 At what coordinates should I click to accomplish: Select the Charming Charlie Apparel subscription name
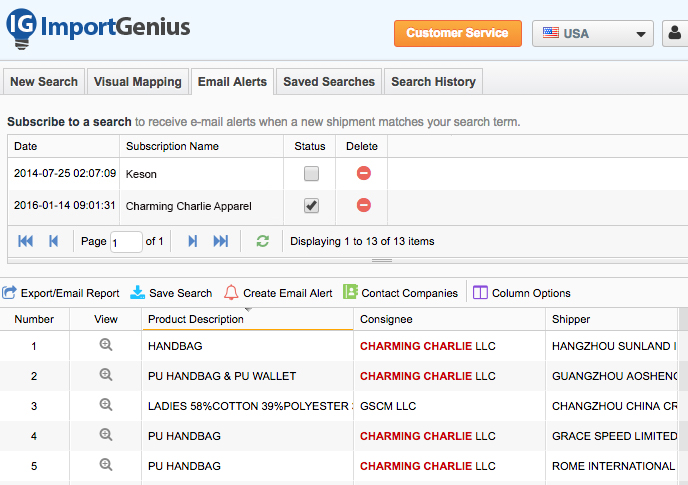click(x=189, y=206)
